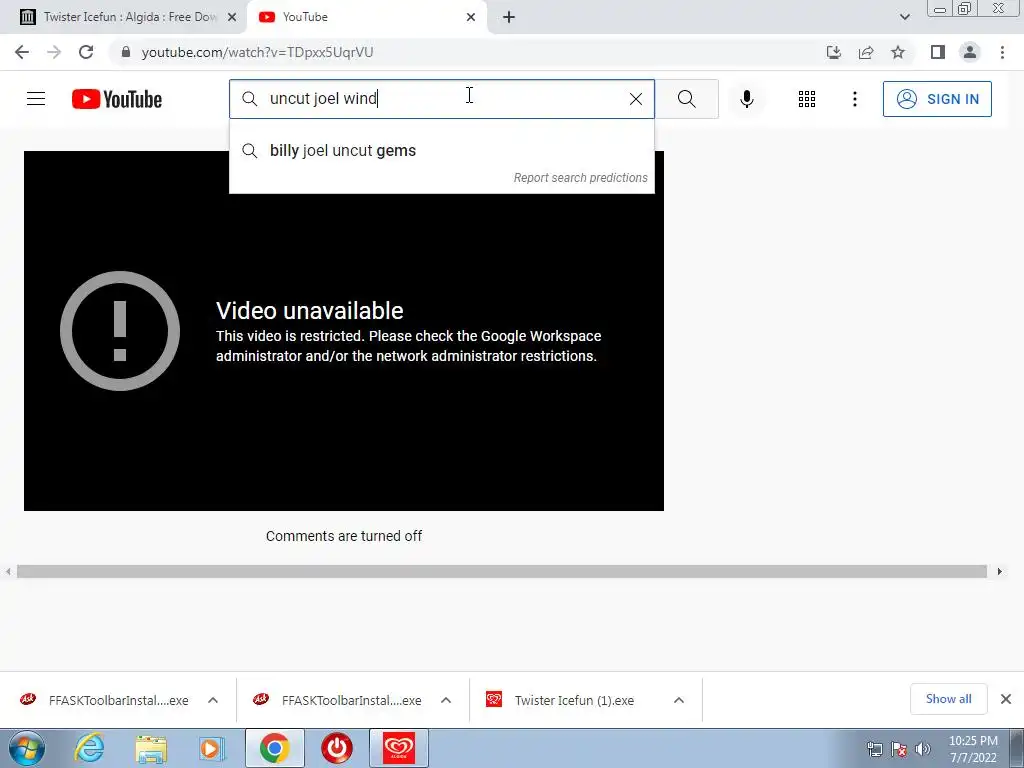Share this page icon
Image resolution: width=1024 pixels, height=768 pixels.
866,52
